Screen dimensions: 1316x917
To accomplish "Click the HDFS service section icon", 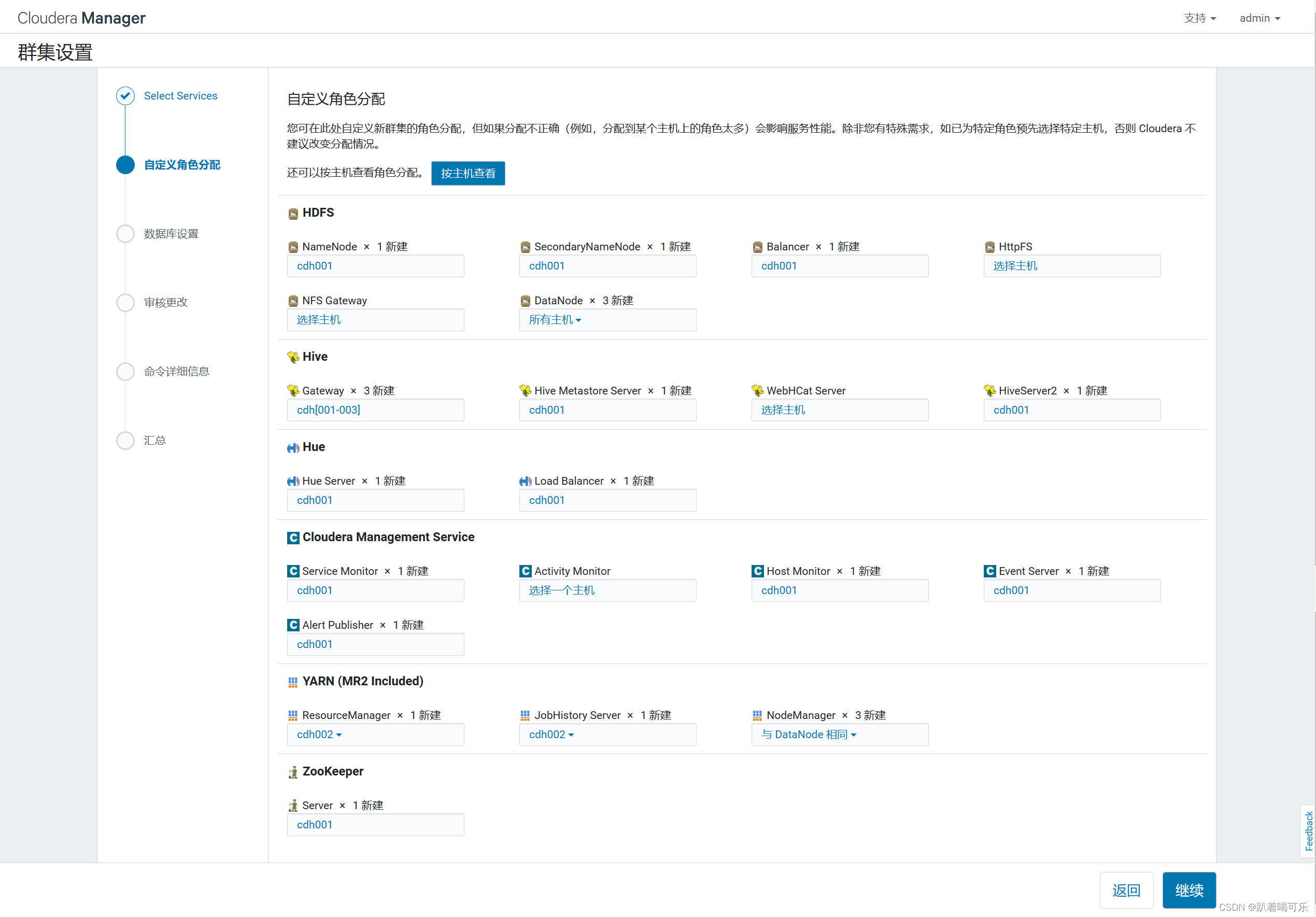I will point(293,214).
